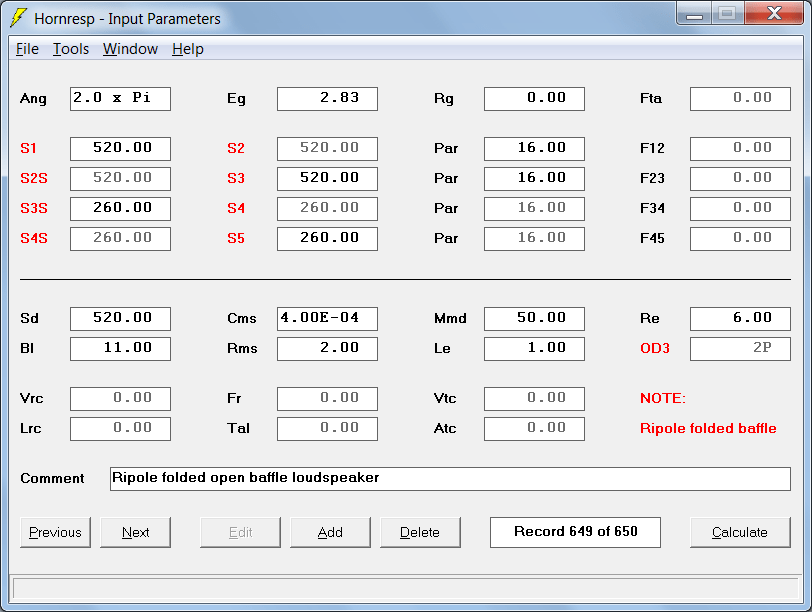Click the Par field beside F34
The image size is (812, 612).
pos(534,209)
